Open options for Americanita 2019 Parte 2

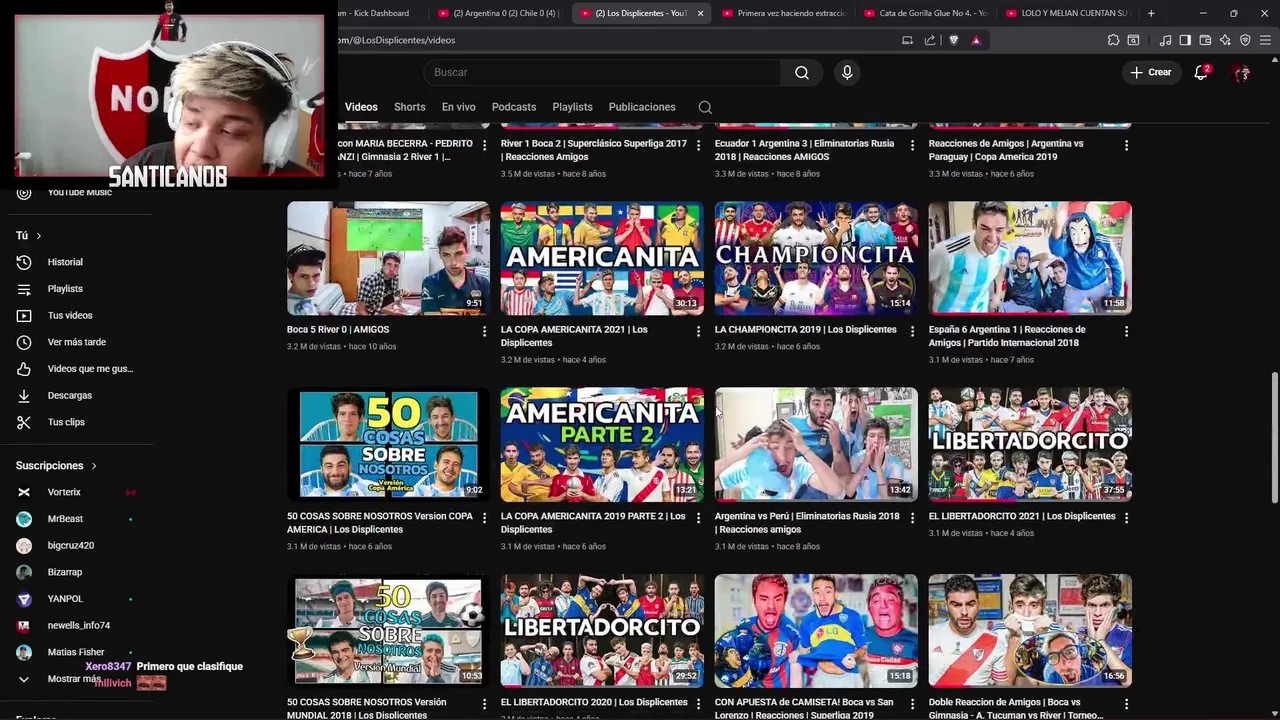(699, 518)
